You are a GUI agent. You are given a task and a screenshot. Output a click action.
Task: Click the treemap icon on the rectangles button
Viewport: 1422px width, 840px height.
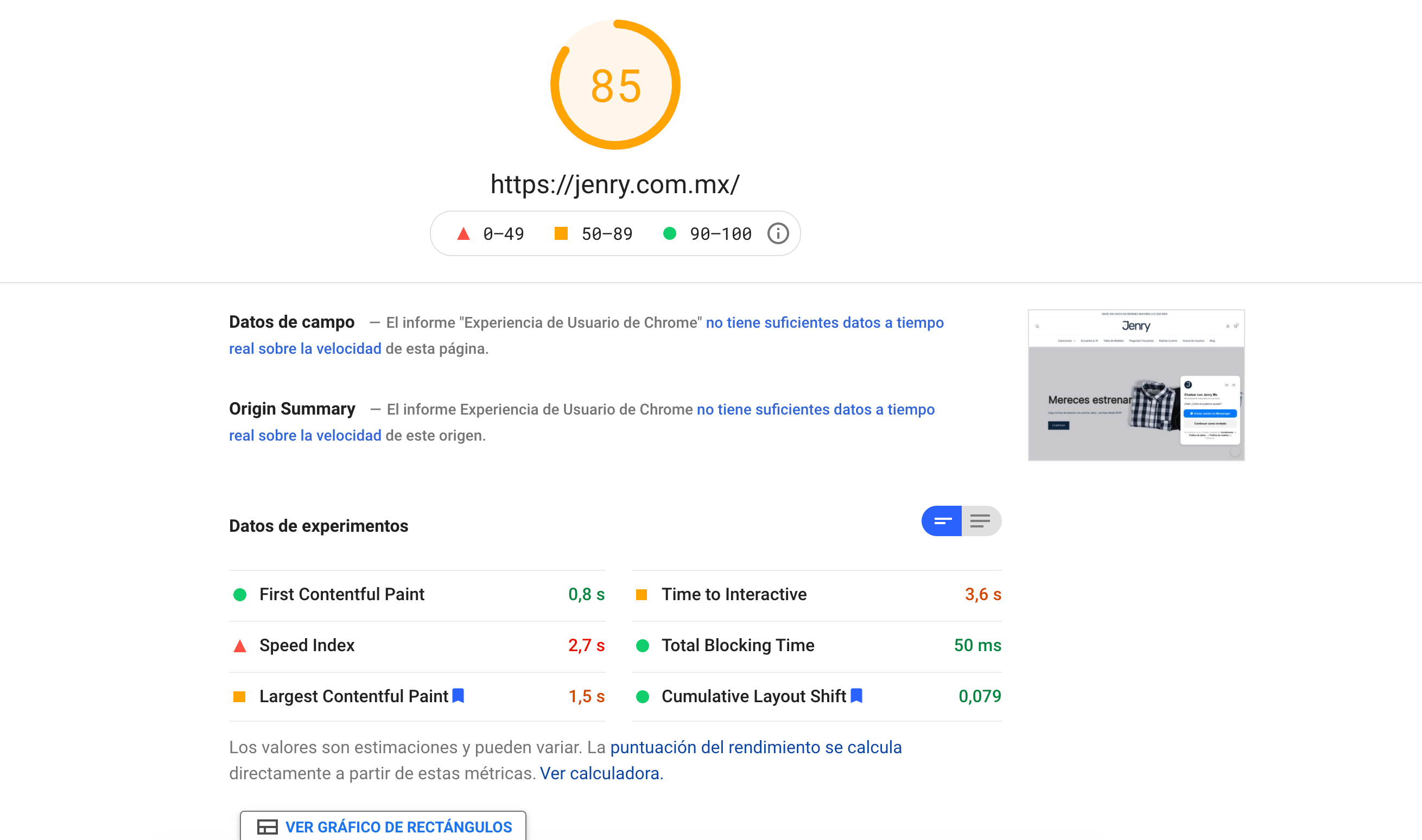pyautogui.click(x=267, y=827)
